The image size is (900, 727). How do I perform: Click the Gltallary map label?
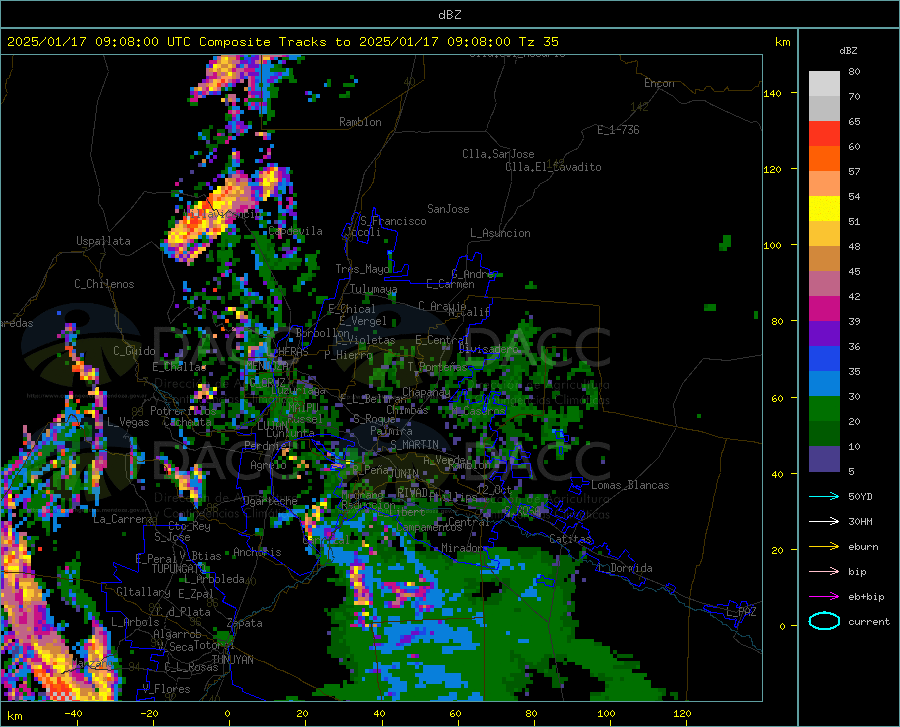[143, 592]
